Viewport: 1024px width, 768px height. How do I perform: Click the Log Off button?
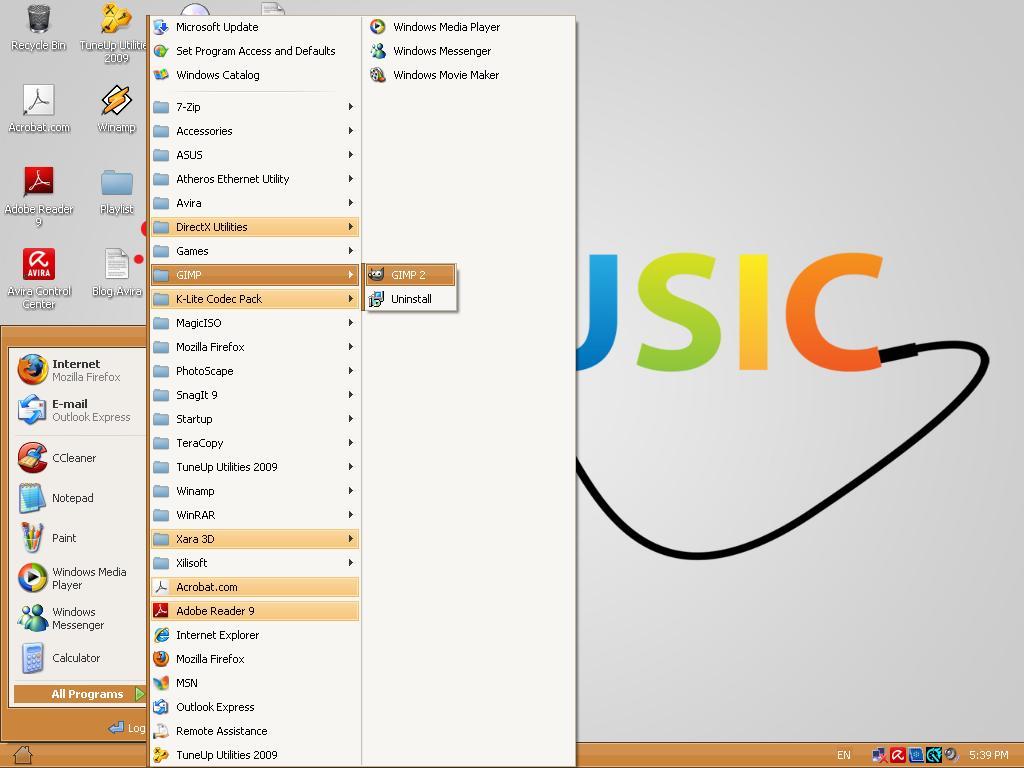click(127, 728)
